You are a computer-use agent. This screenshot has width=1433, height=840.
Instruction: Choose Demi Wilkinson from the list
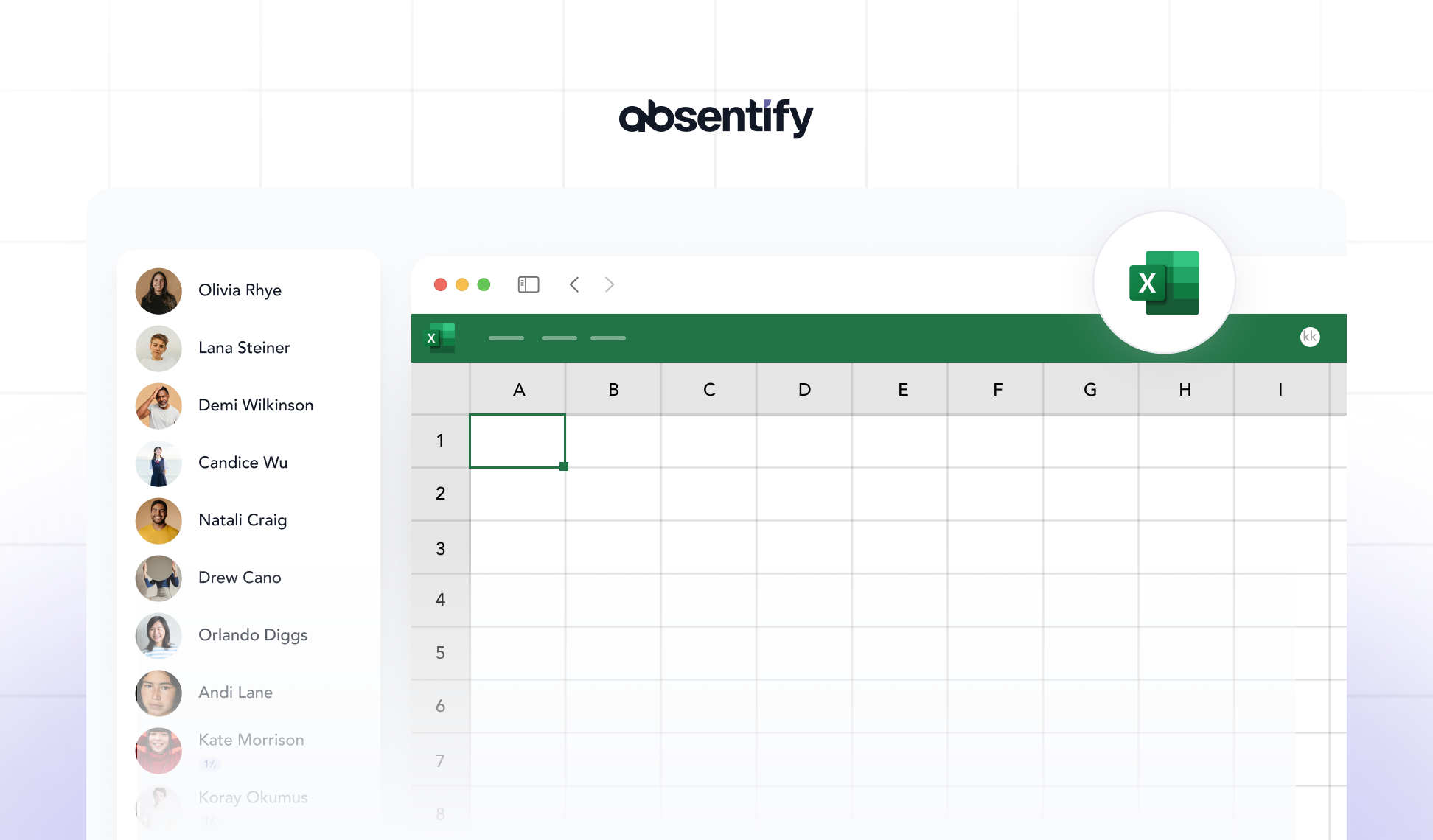tap(256, 405)
